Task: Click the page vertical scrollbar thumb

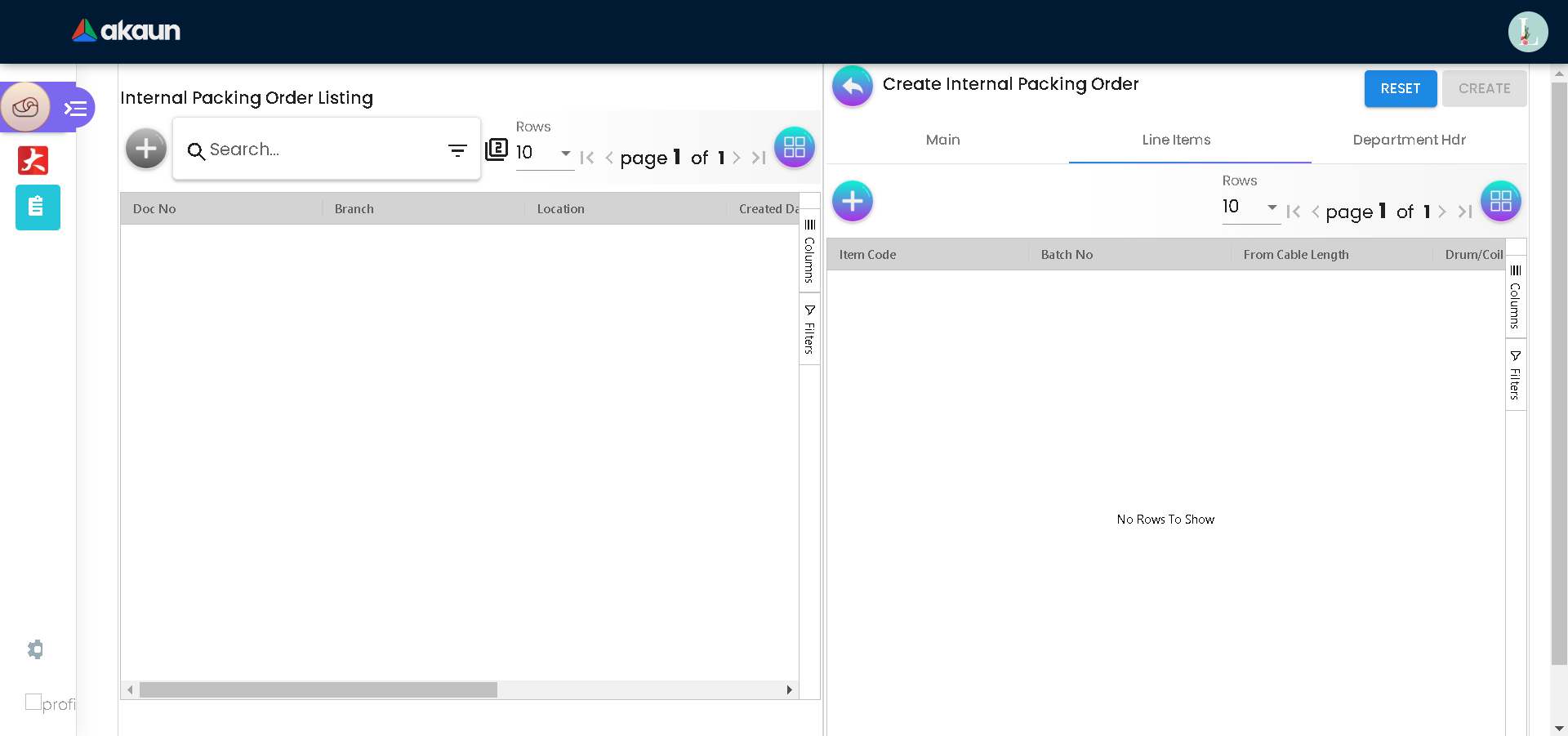Action: click(x=1559, y=372)
